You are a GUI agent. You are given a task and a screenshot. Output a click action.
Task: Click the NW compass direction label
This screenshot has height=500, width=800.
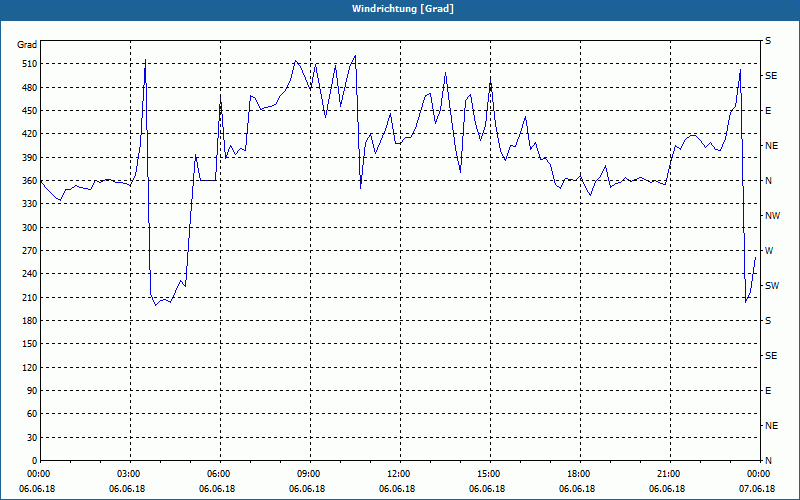pos(773,216)
